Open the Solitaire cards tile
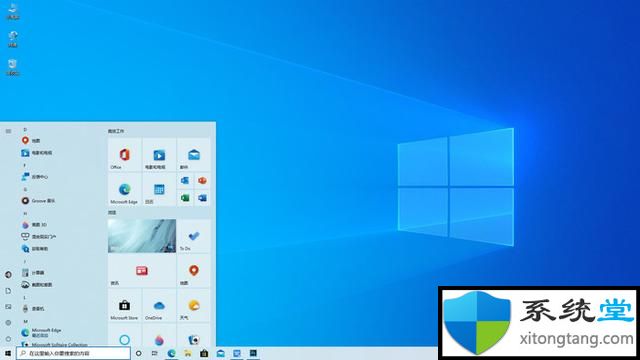The image size is (640, 360). point(193,336)
